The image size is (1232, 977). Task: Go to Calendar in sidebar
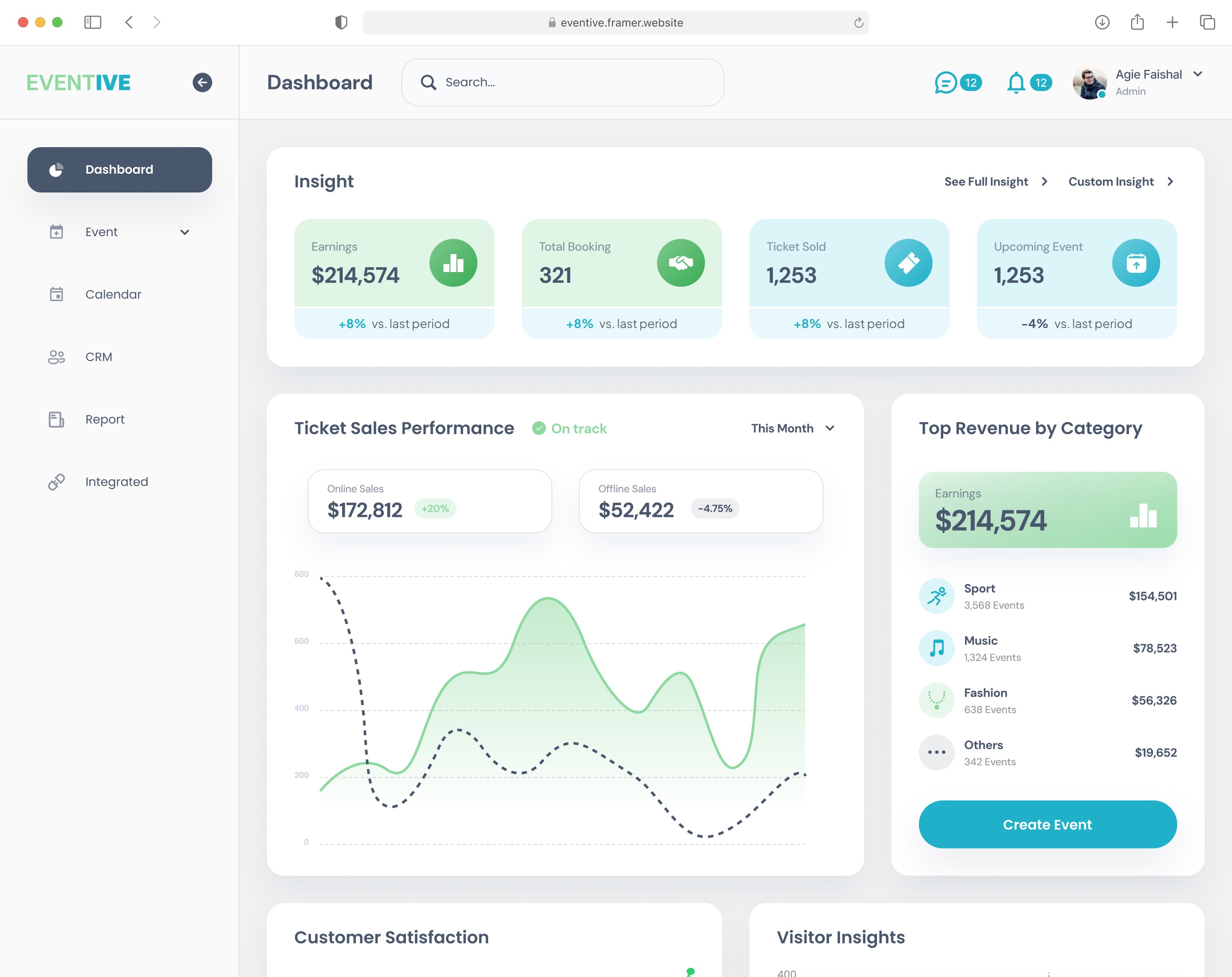[113, 294]
